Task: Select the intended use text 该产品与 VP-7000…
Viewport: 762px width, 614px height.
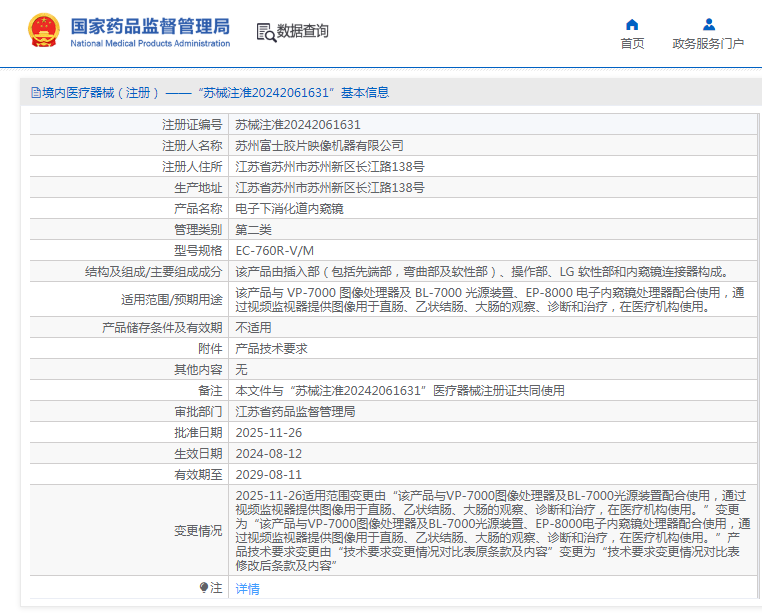Action: point(490,299)
